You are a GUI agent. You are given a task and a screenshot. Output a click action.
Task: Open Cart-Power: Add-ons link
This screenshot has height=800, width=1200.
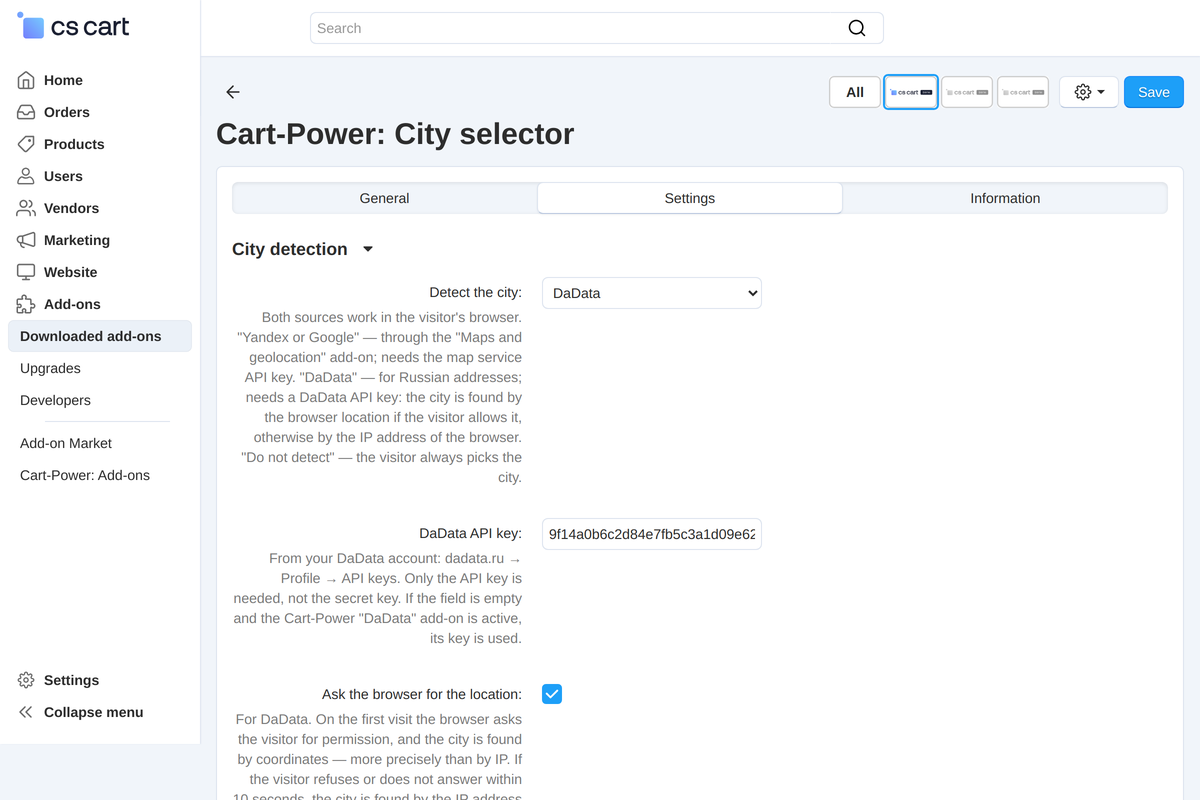[85, 475]
